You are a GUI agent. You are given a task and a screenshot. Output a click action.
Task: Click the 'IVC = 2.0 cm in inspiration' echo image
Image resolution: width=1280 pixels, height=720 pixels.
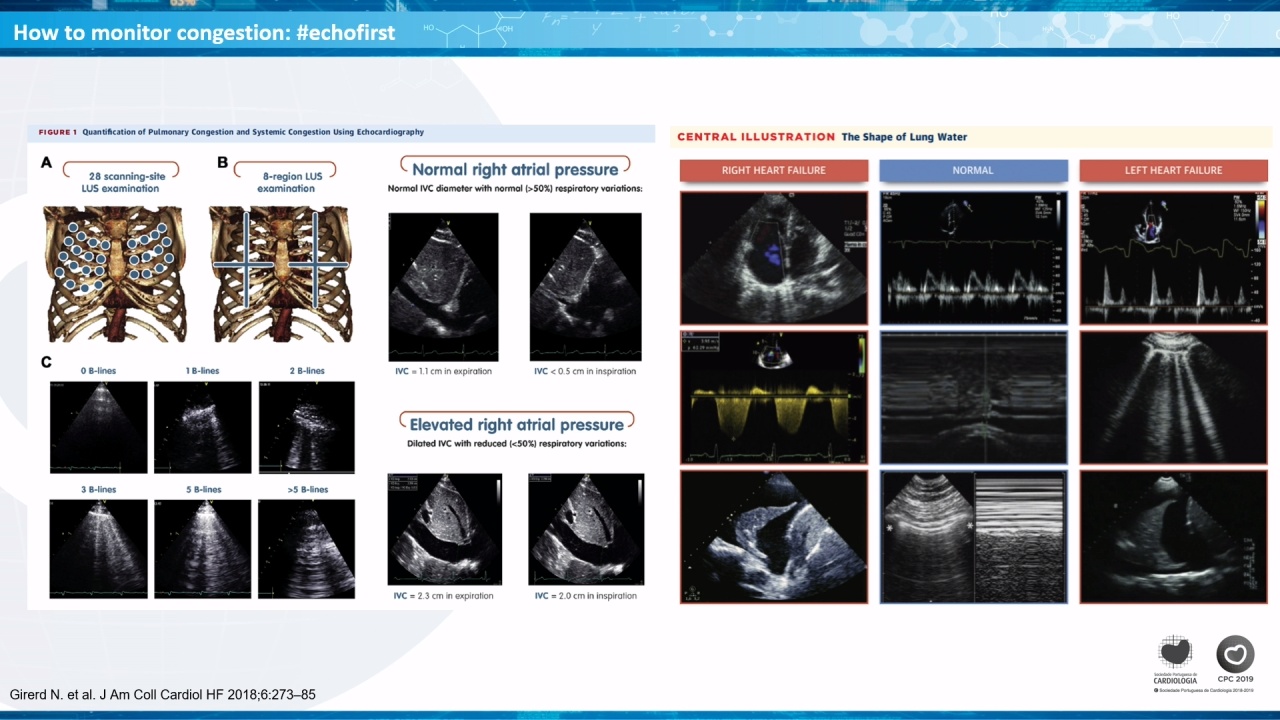tap(586, 530)
